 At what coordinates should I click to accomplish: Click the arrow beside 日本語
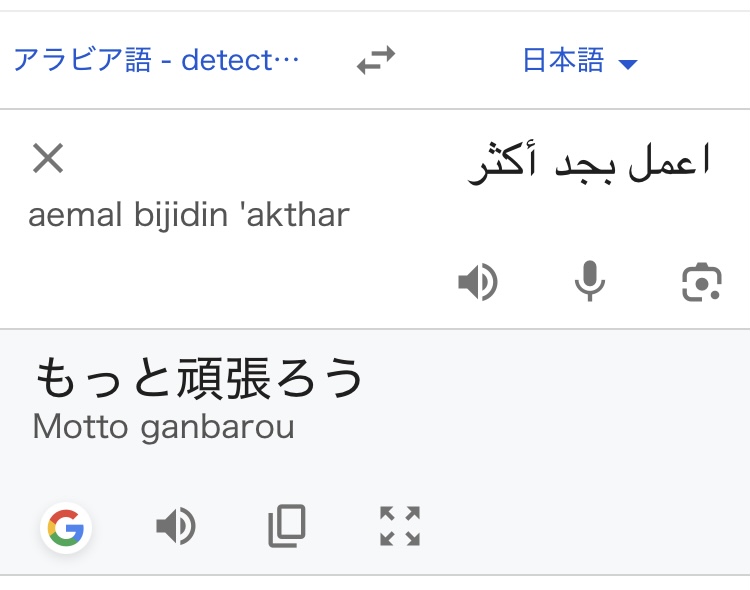(x=628, y=64)
